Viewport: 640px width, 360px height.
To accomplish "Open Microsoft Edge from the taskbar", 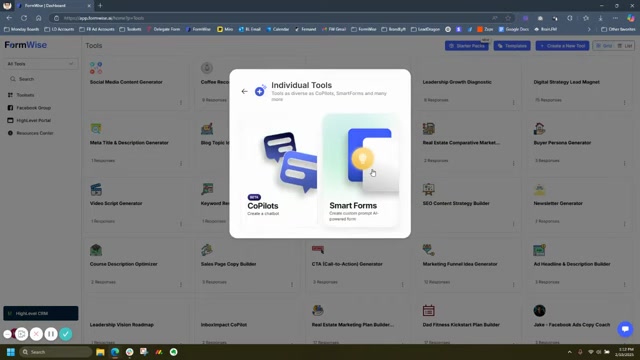I will pyautogui.click(x=115, y=352).
